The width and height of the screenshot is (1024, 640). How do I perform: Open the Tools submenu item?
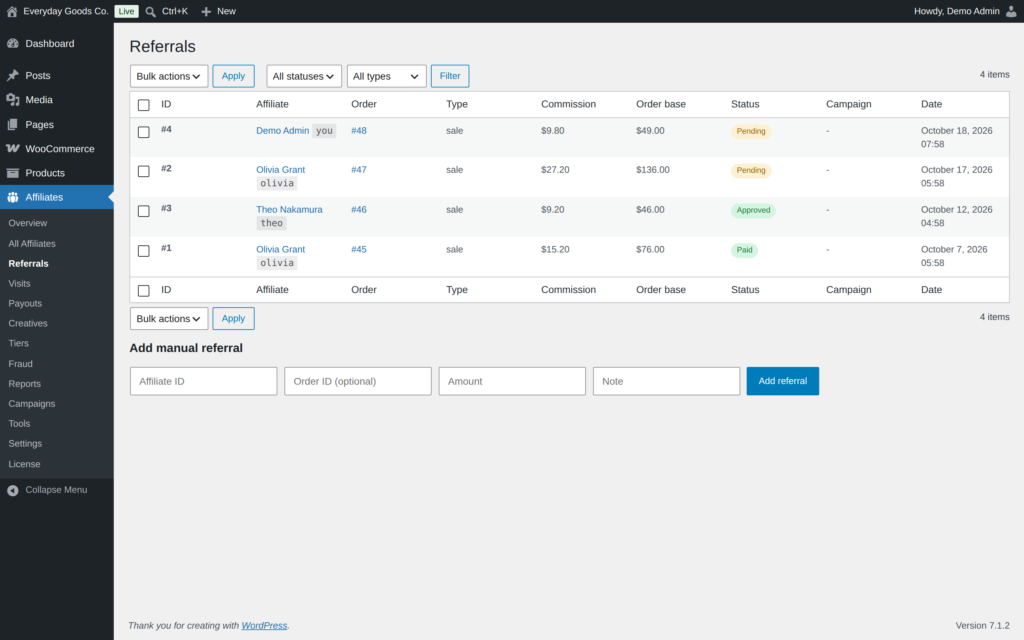point(19,423)
